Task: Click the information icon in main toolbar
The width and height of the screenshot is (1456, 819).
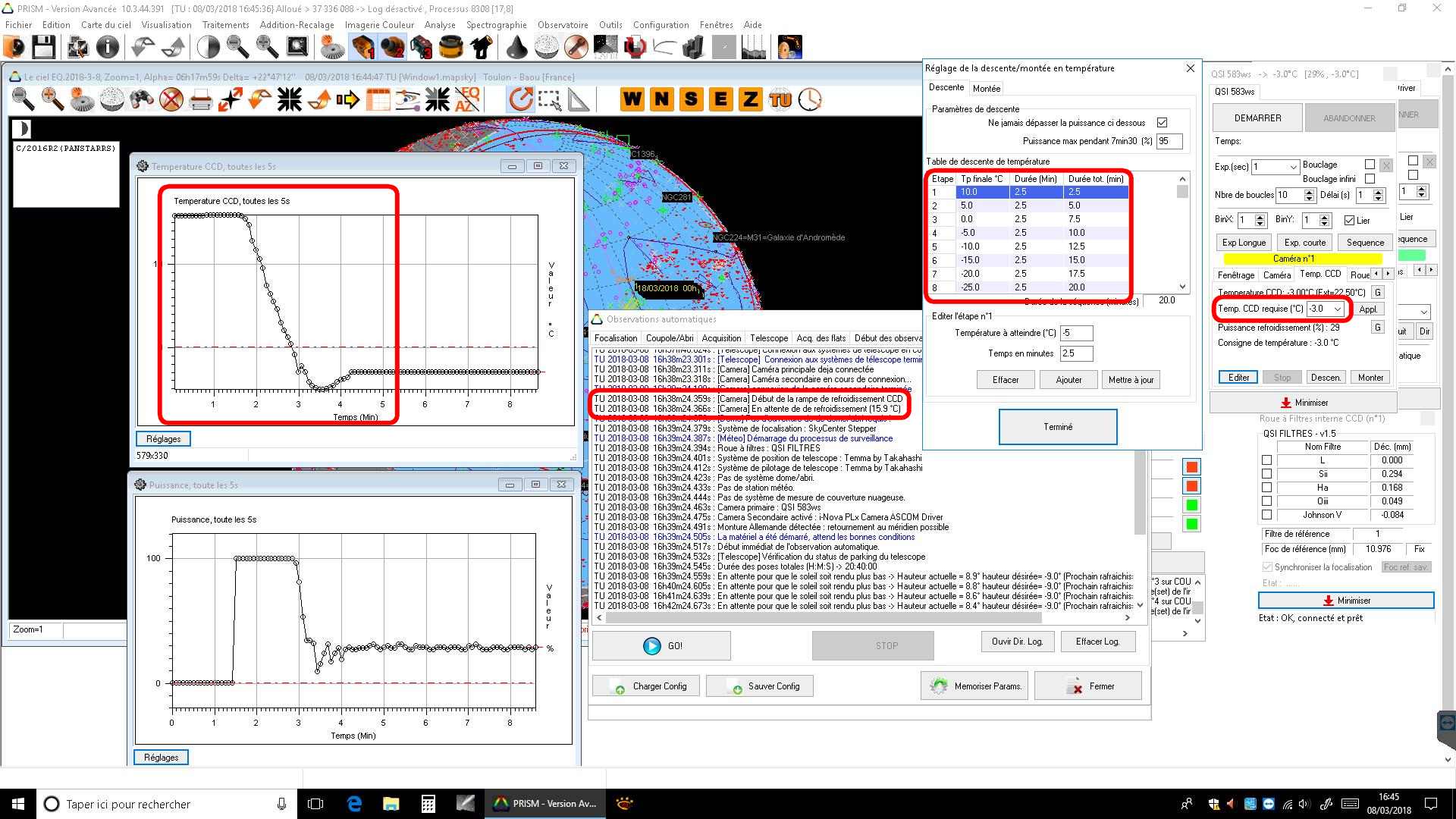Action: [x=108, y=48]
